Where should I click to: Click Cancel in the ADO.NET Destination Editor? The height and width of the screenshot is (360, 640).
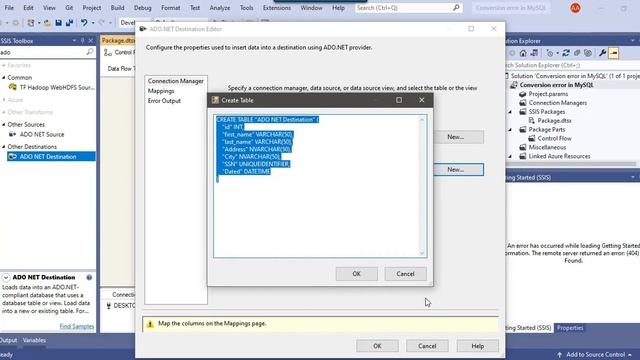(427, 346)
